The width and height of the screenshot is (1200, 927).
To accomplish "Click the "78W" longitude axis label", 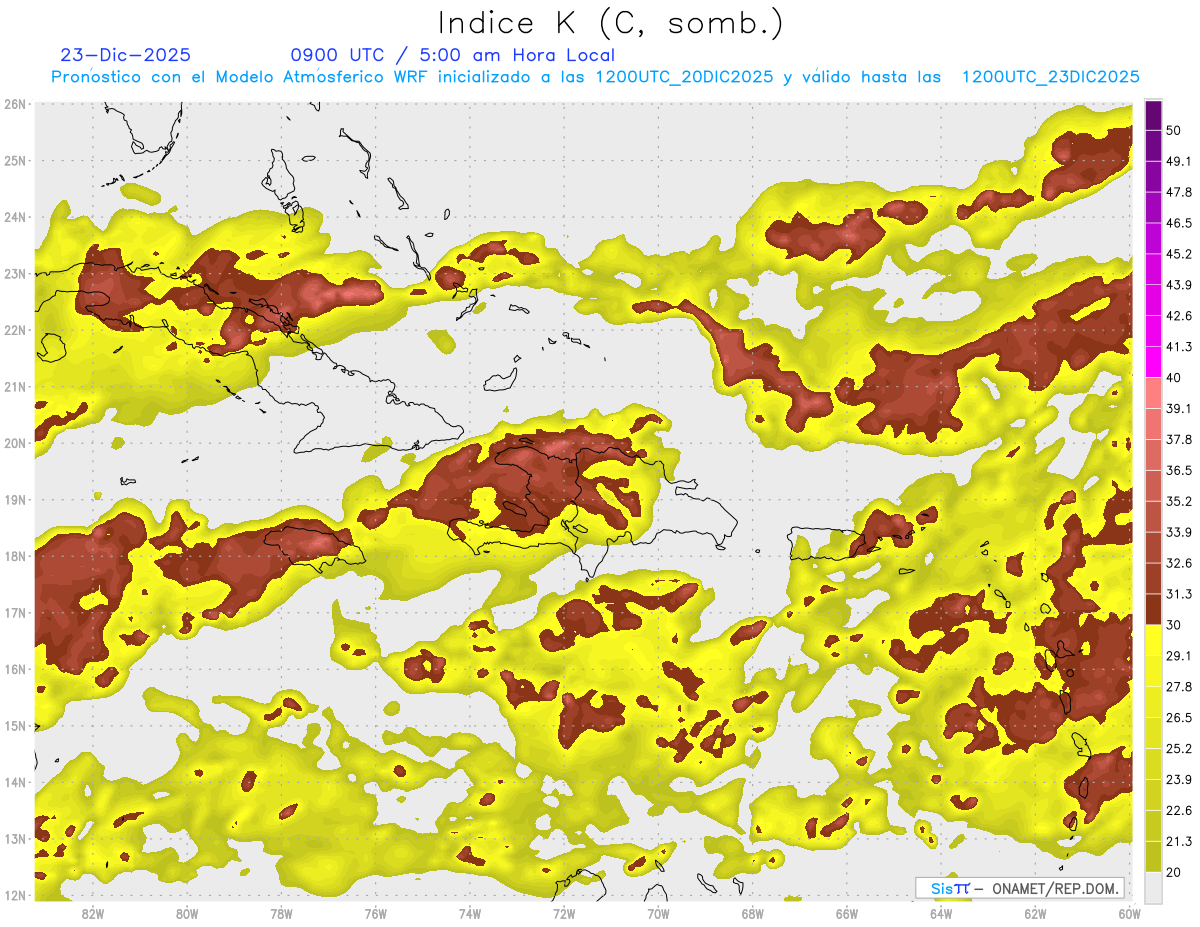I will tap(281, 914).
